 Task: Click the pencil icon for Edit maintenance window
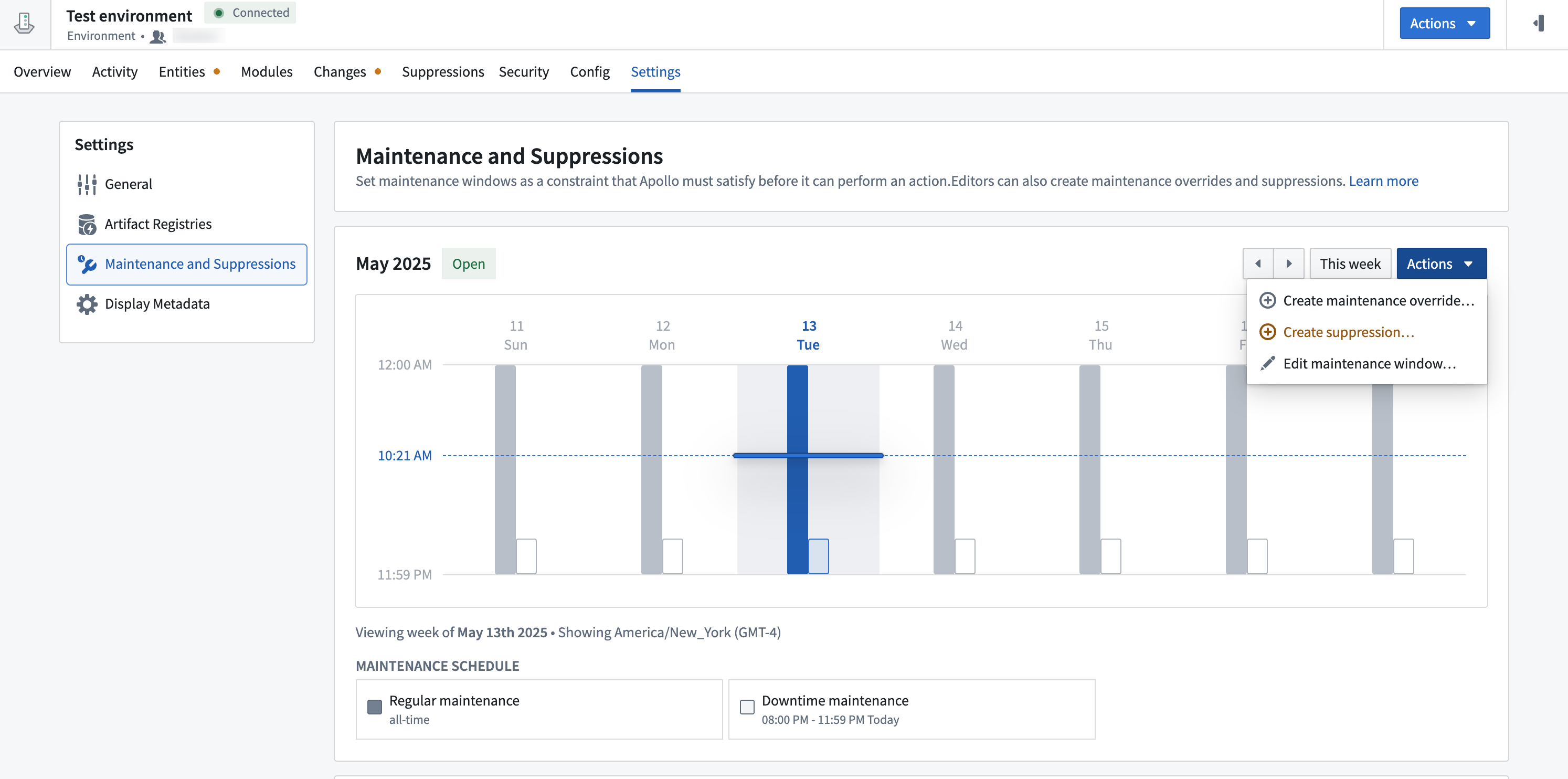click(x=1268, y=363)
